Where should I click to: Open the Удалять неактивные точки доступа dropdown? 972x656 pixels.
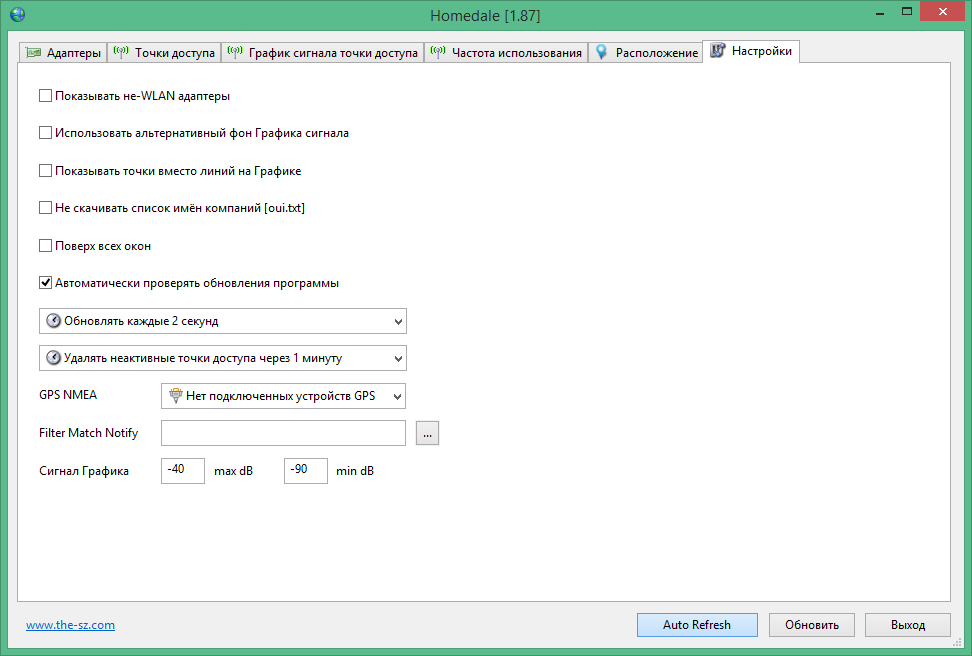click(398, 358)
